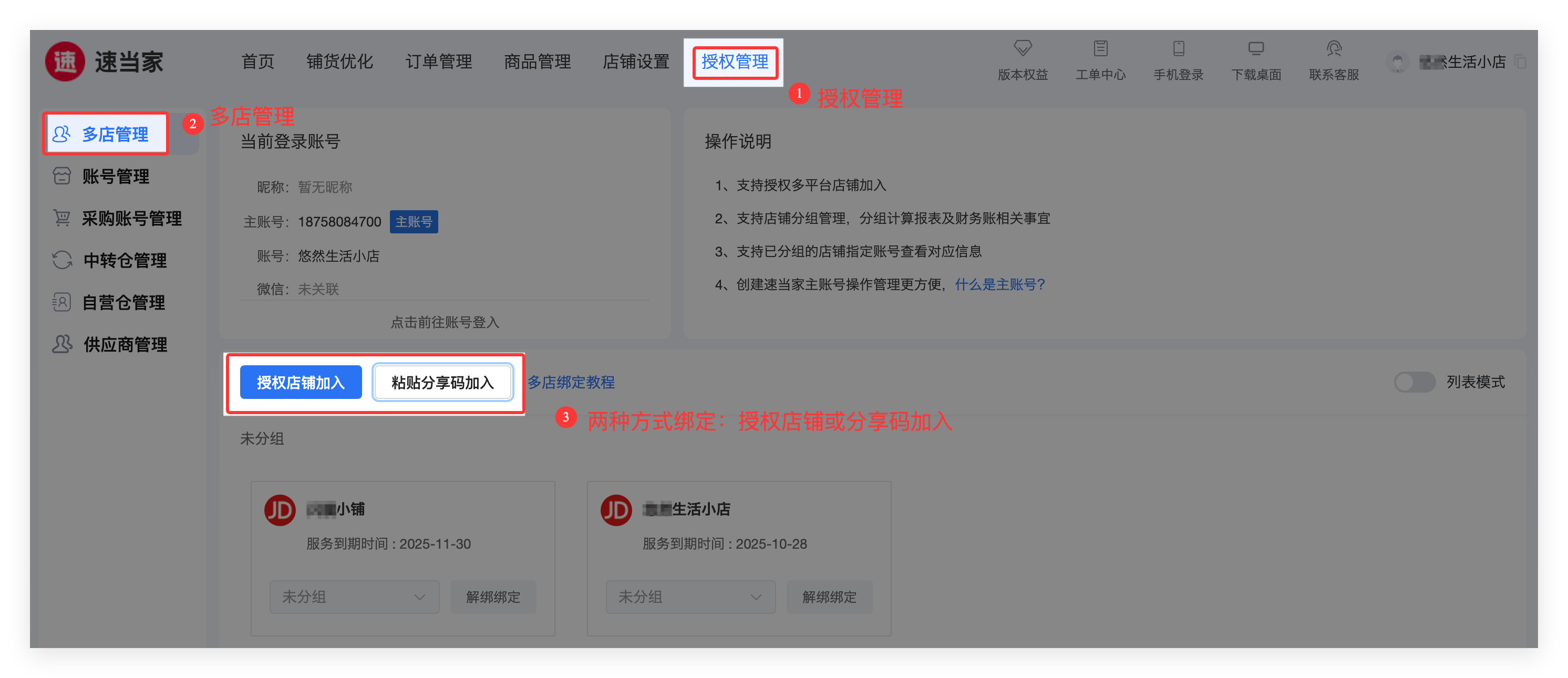
Task: Click 授权店铺加入 blue button
Action: coord(301,382)
